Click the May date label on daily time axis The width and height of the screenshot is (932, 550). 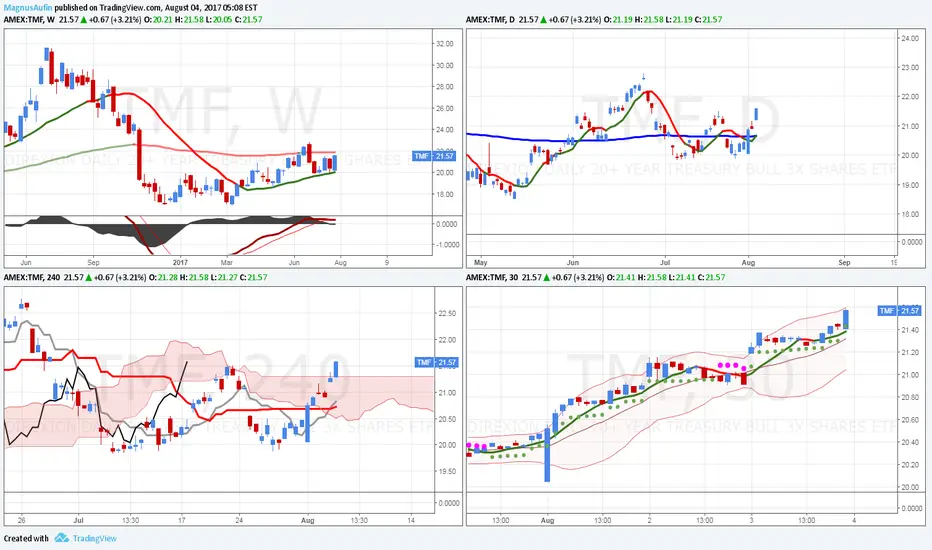coord(480,262)
